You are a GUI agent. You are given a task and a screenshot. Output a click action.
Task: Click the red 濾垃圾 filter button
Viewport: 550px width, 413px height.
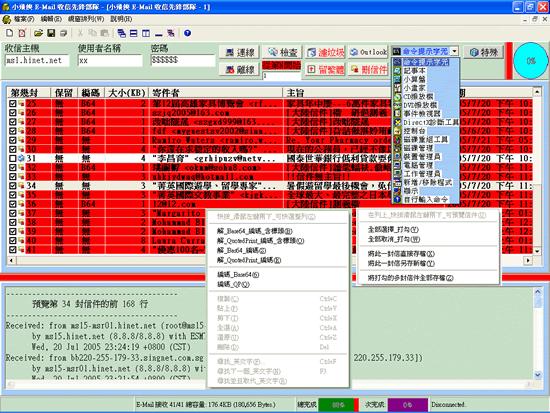pyautogui.click(x=326, y=52)
